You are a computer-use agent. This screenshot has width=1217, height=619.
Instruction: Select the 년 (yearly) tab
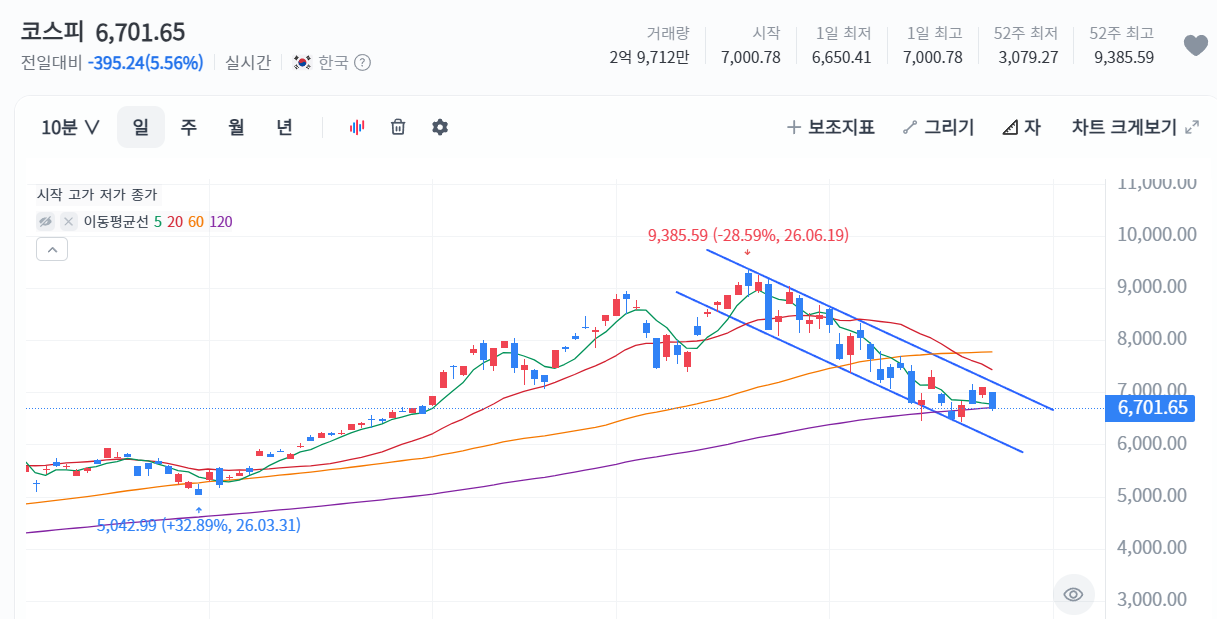tap(284, 127)
